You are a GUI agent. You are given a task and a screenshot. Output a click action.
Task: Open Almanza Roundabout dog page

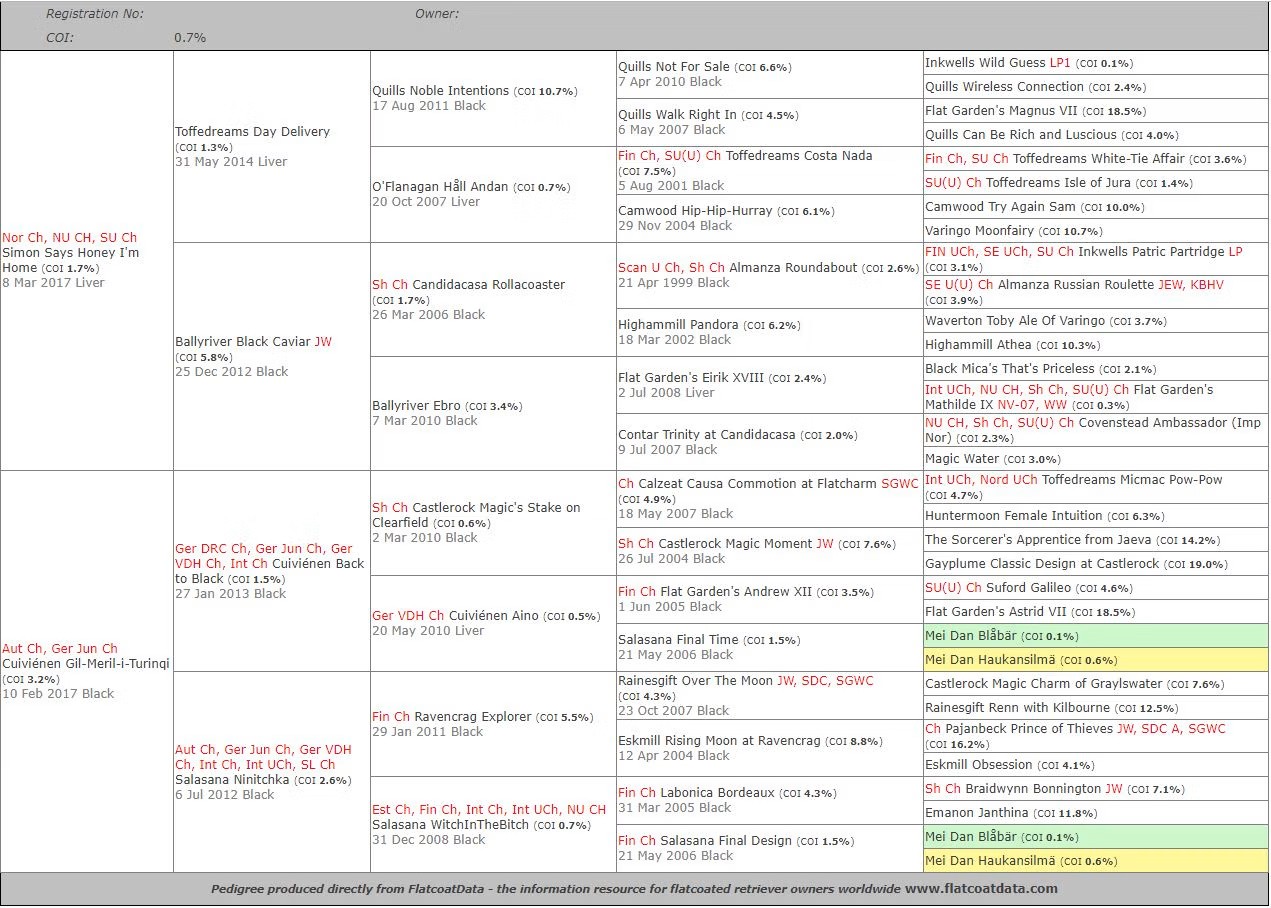tap(793, 267)
